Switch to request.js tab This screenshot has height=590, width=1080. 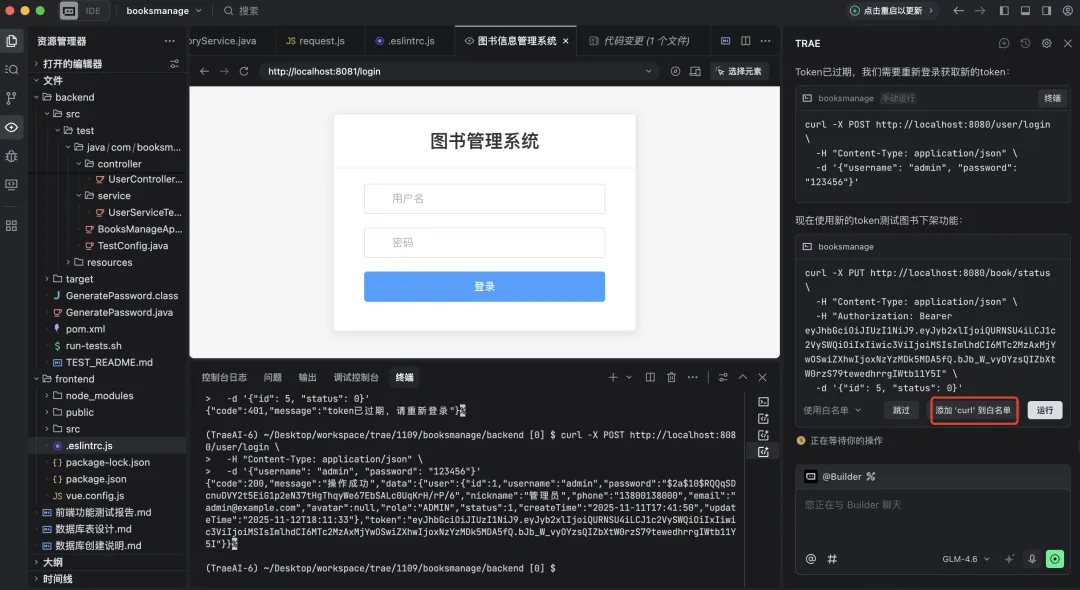(x=315, y=41)
